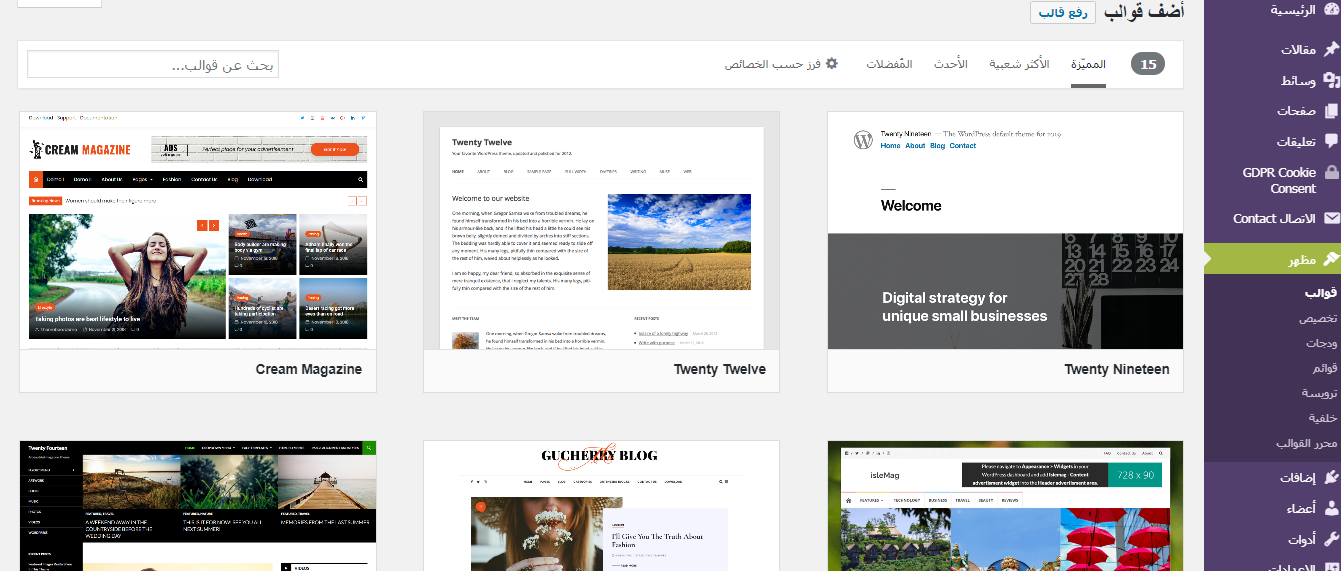The width and height of the screenshot is (1341, 571).
Task: Click the Tools (أدوات) wrench icon
Action: [1330, 540]
